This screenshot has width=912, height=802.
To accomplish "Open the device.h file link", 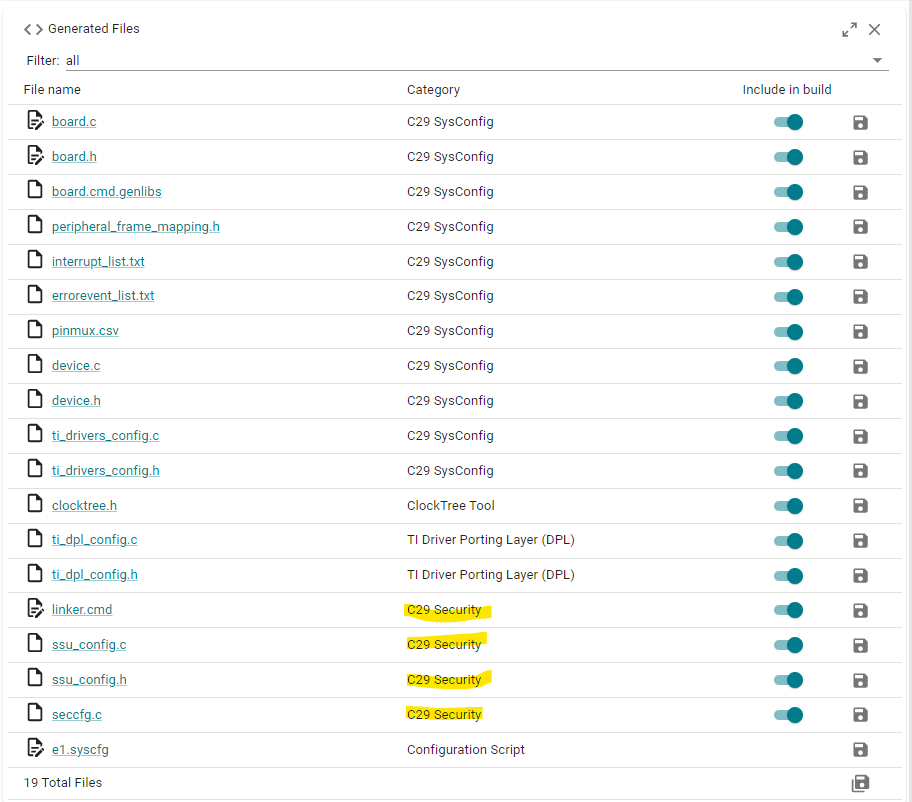I will [x=76, y=401].
